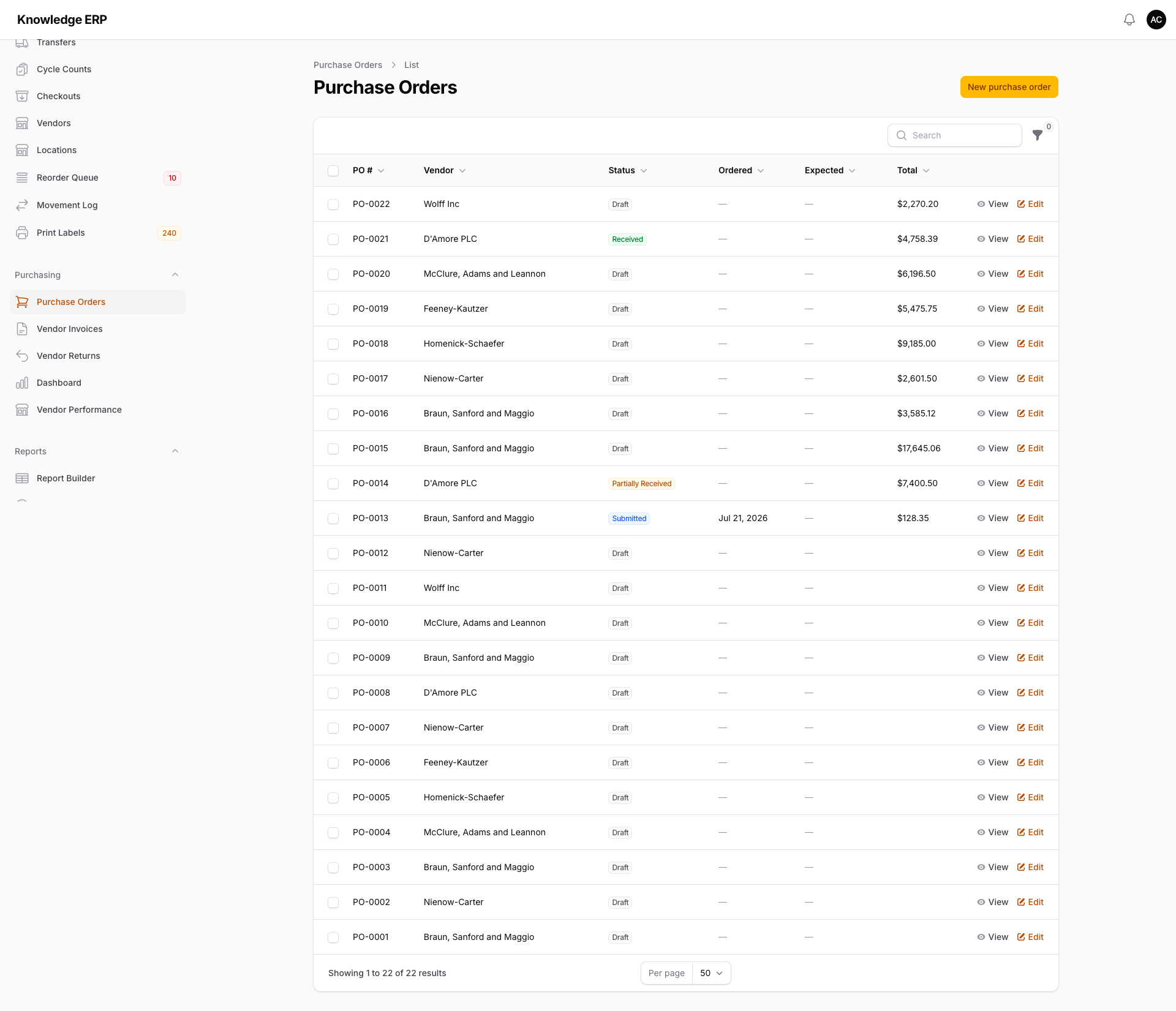Check the box for PO-0006
1176x1011 pixels.
pos(333,763)
